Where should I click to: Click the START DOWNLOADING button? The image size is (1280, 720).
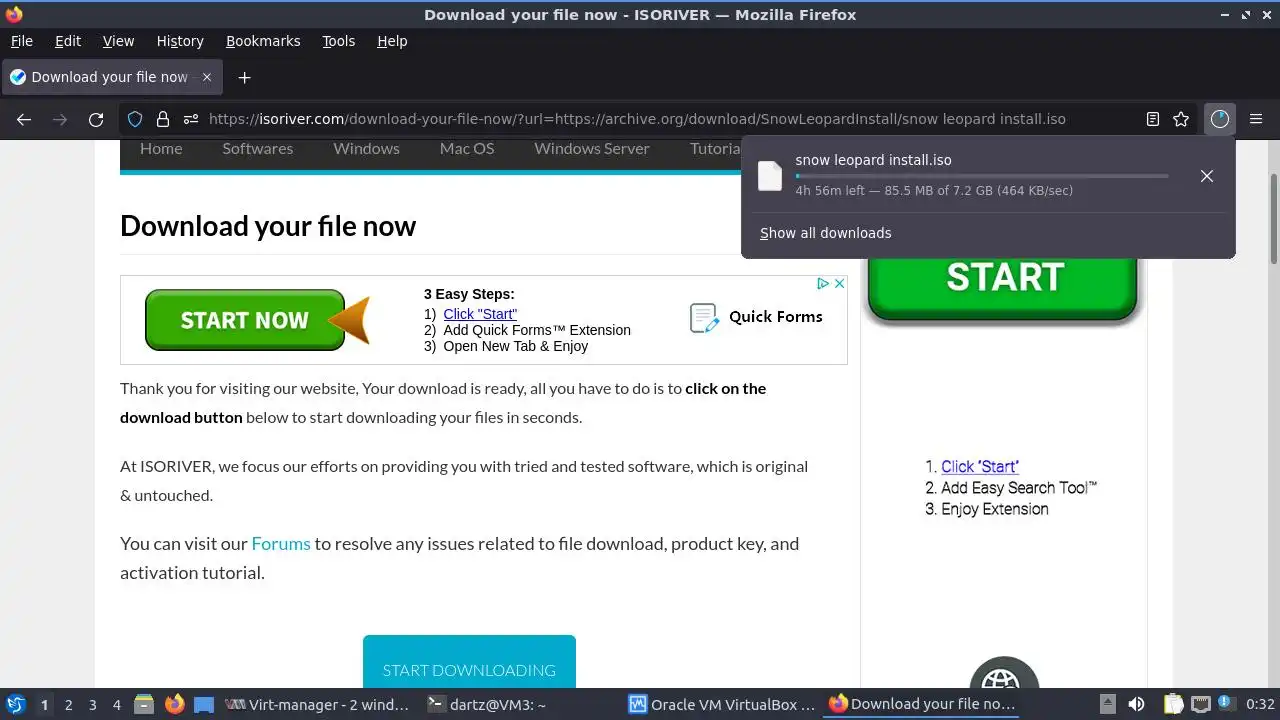coord(469,662)
